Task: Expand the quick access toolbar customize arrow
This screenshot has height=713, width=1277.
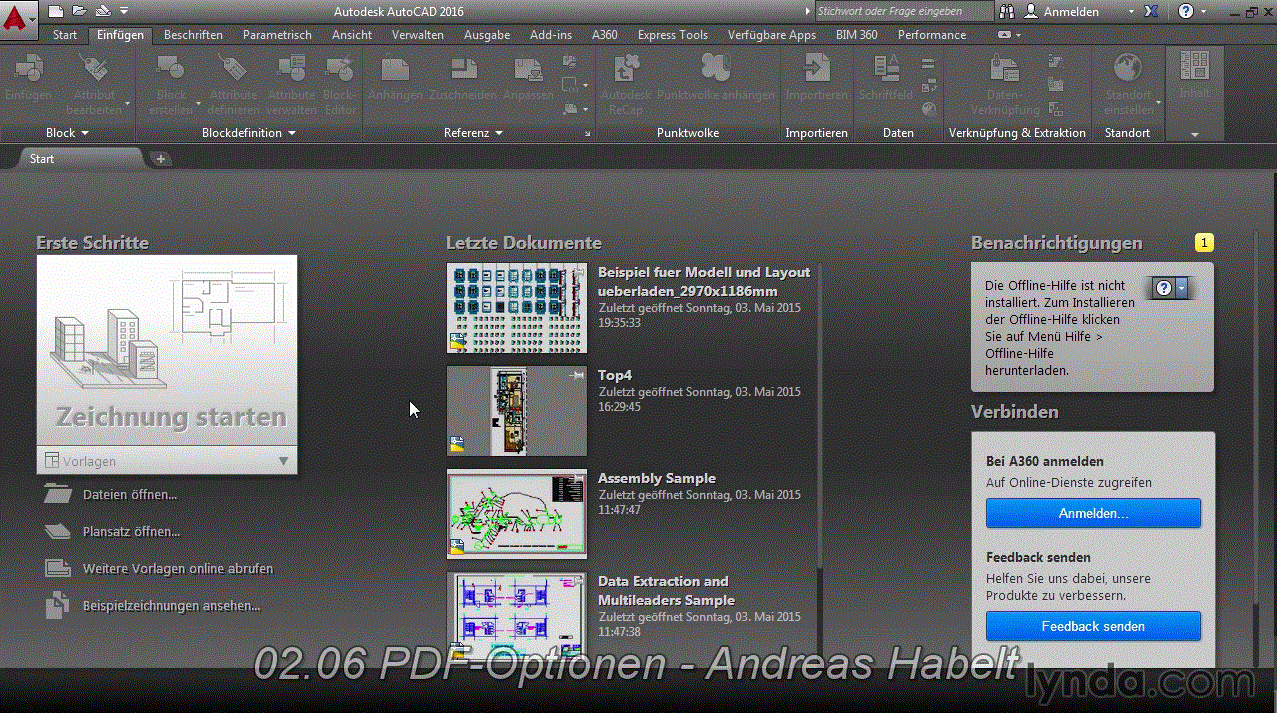Action: (124, 11)
